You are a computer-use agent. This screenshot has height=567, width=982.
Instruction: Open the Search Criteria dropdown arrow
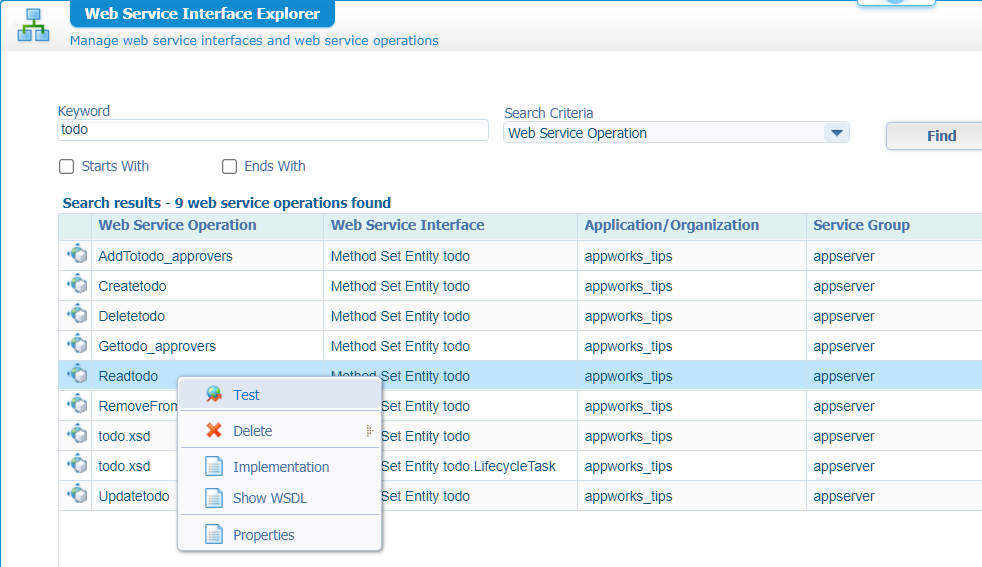click(x=835, y=133)
